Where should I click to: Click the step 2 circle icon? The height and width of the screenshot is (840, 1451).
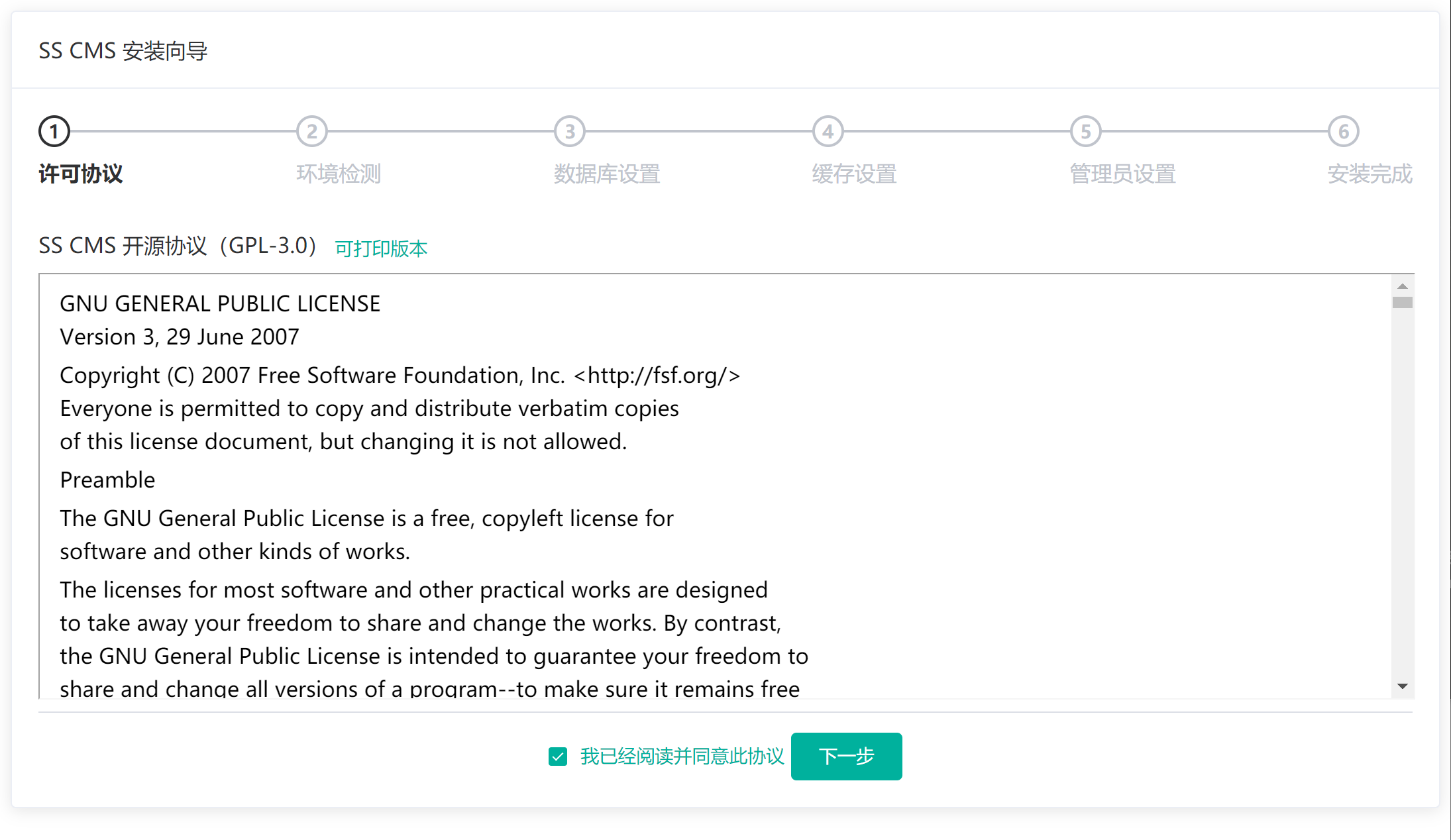coord(312,132)
